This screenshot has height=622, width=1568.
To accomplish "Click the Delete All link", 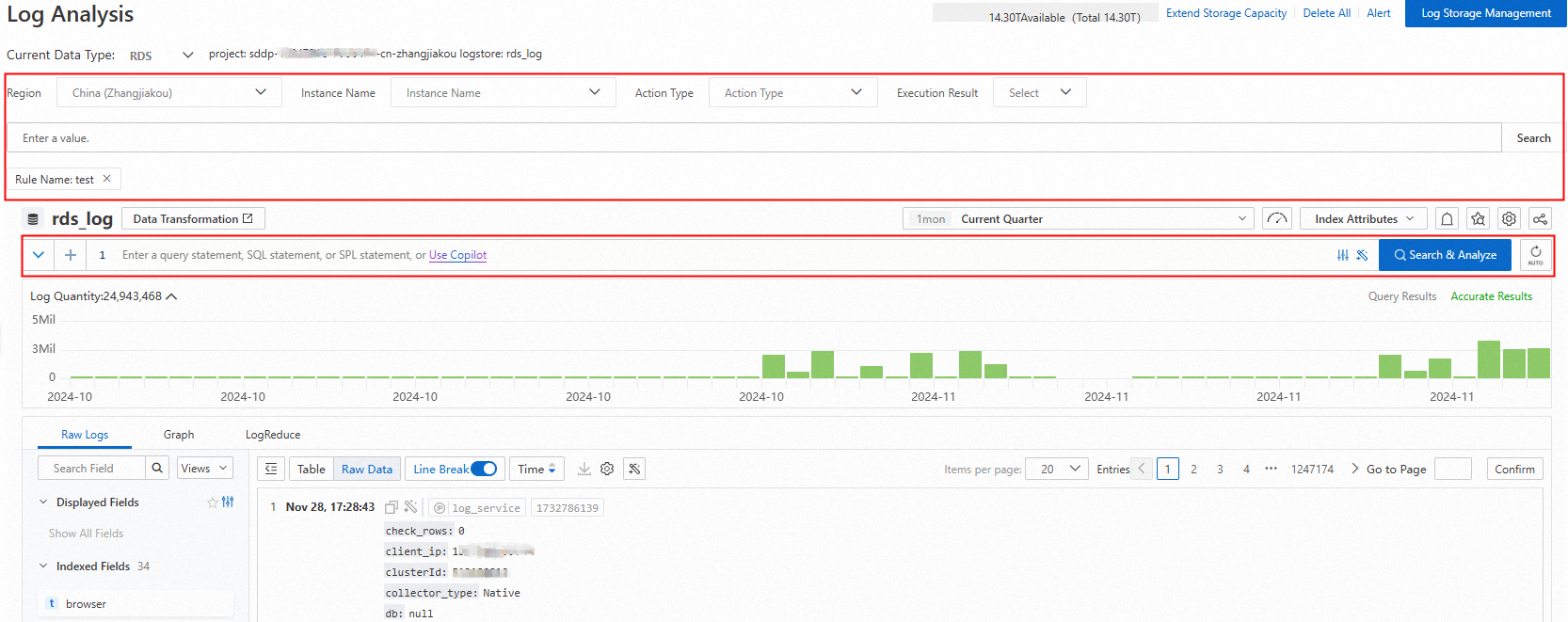I will [x=1327, y=13].
